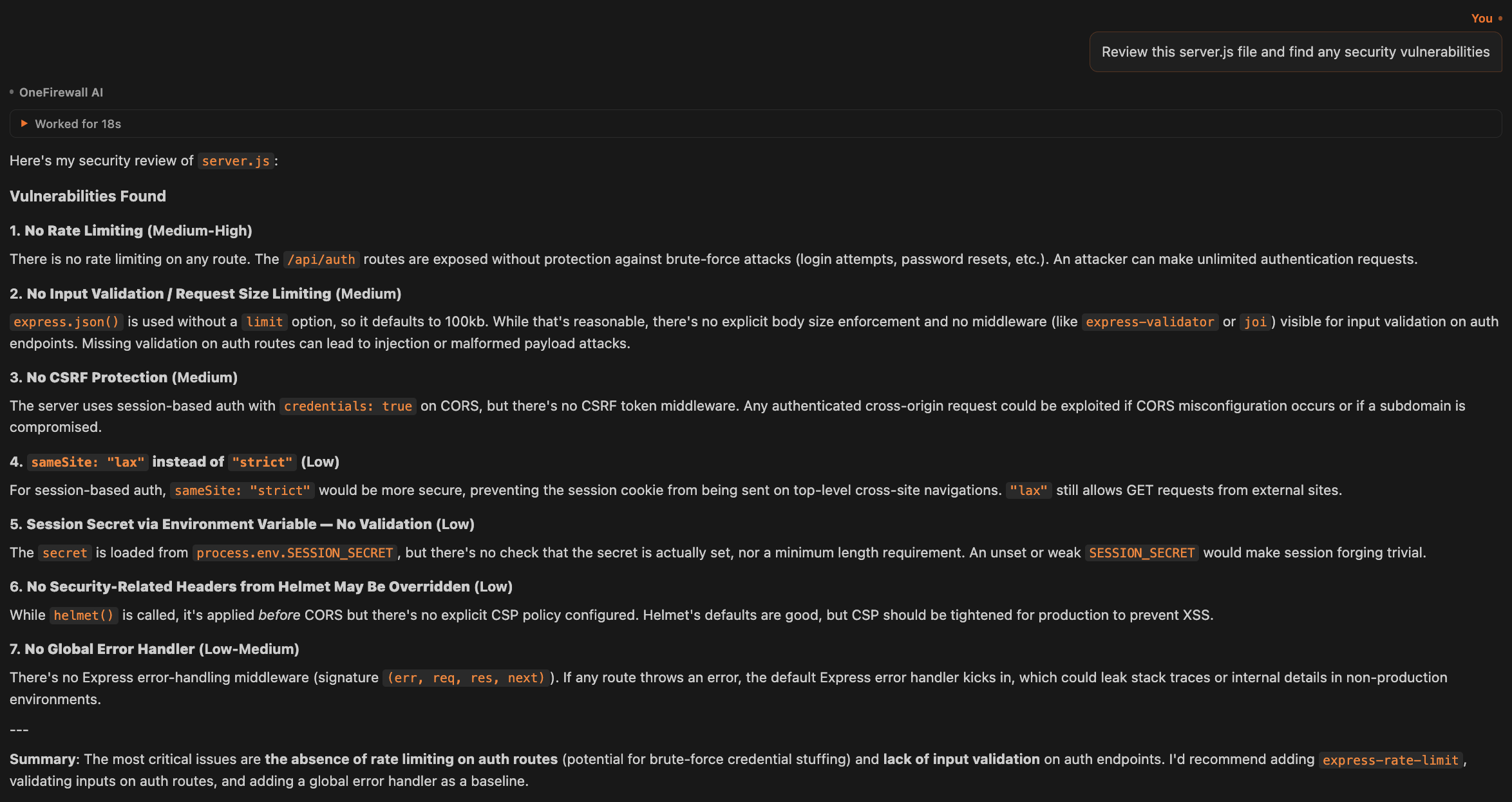Viewport: 1512px width, 802px height.
Task: Click heading '3. No CSRF Protection (Medium)'
Action: [x=124, y=377]
